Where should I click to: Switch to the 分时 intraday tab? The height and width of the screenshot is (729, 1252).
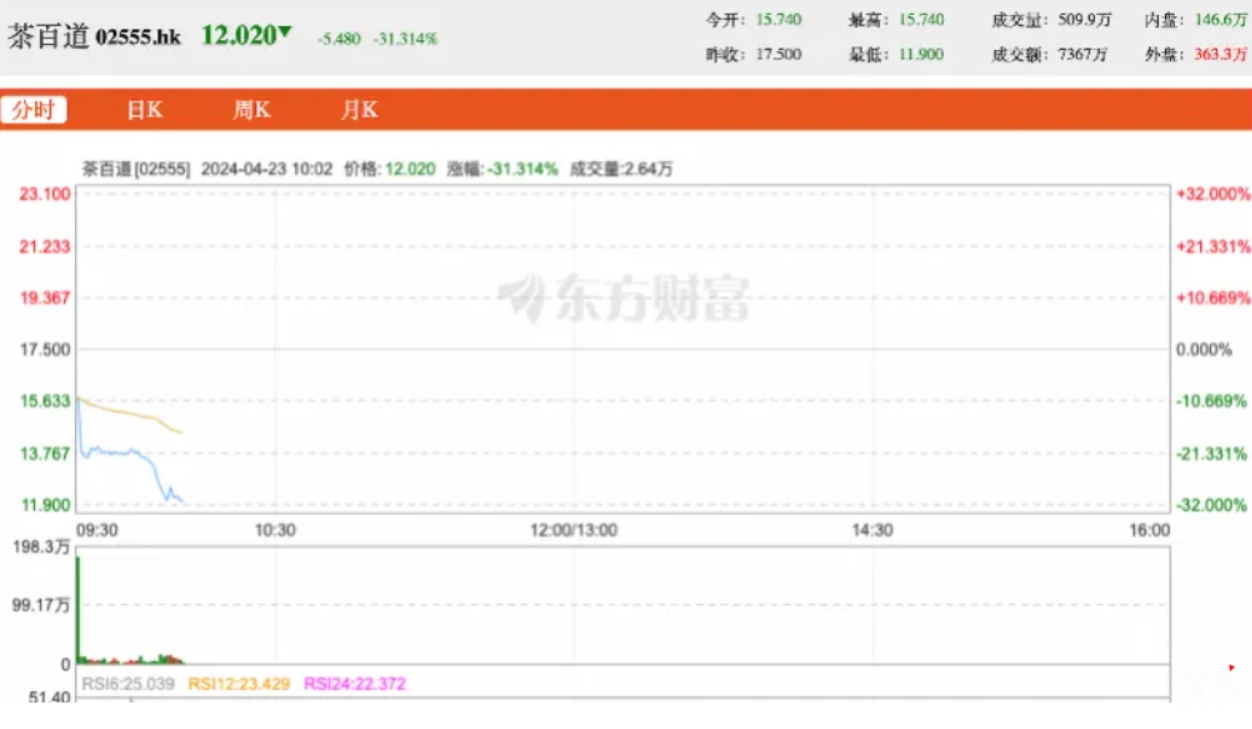(x=34, y=110)
